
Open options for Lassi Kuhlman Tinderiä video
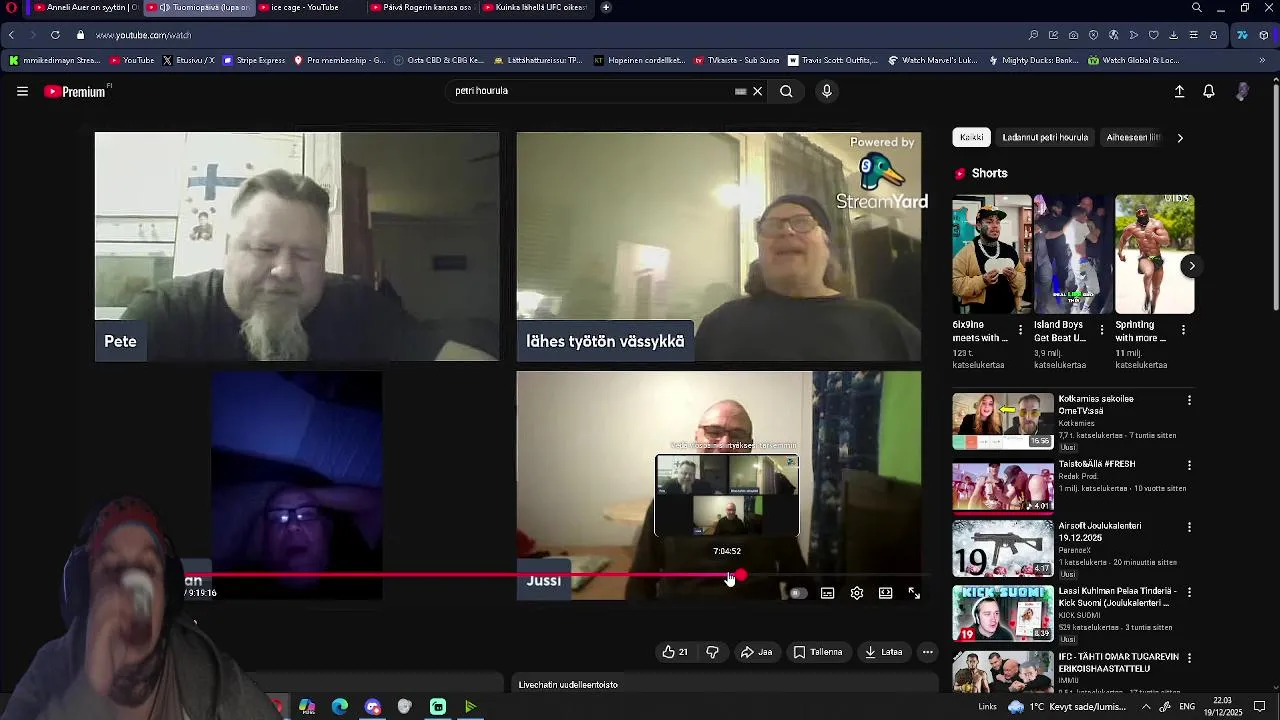click(x=1189, y=592)
